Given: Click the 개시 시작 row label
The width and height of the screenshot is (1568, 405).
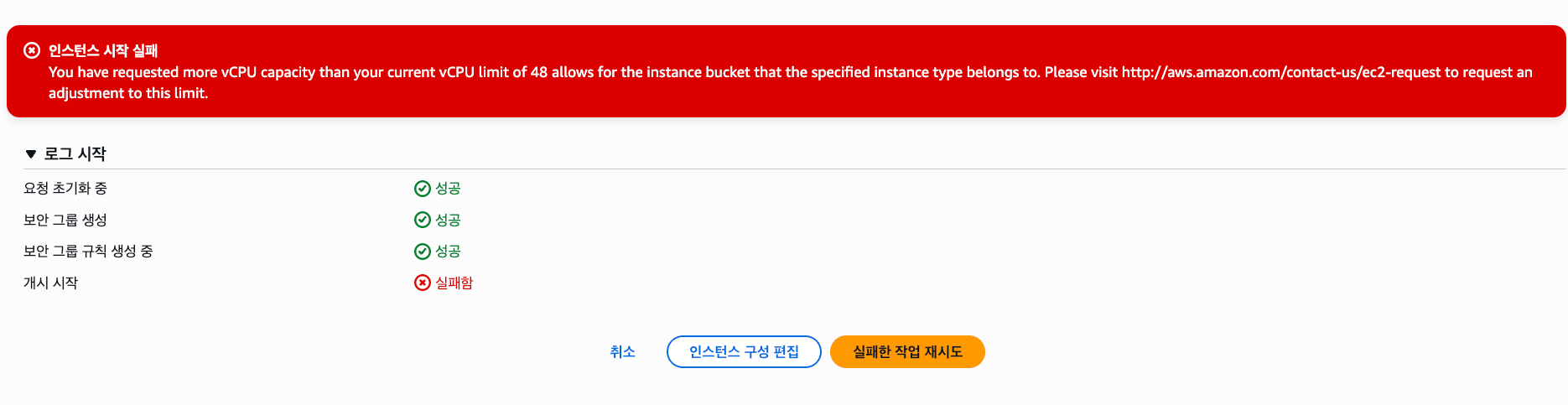Looking at the screenshot, I should [50, 283].
